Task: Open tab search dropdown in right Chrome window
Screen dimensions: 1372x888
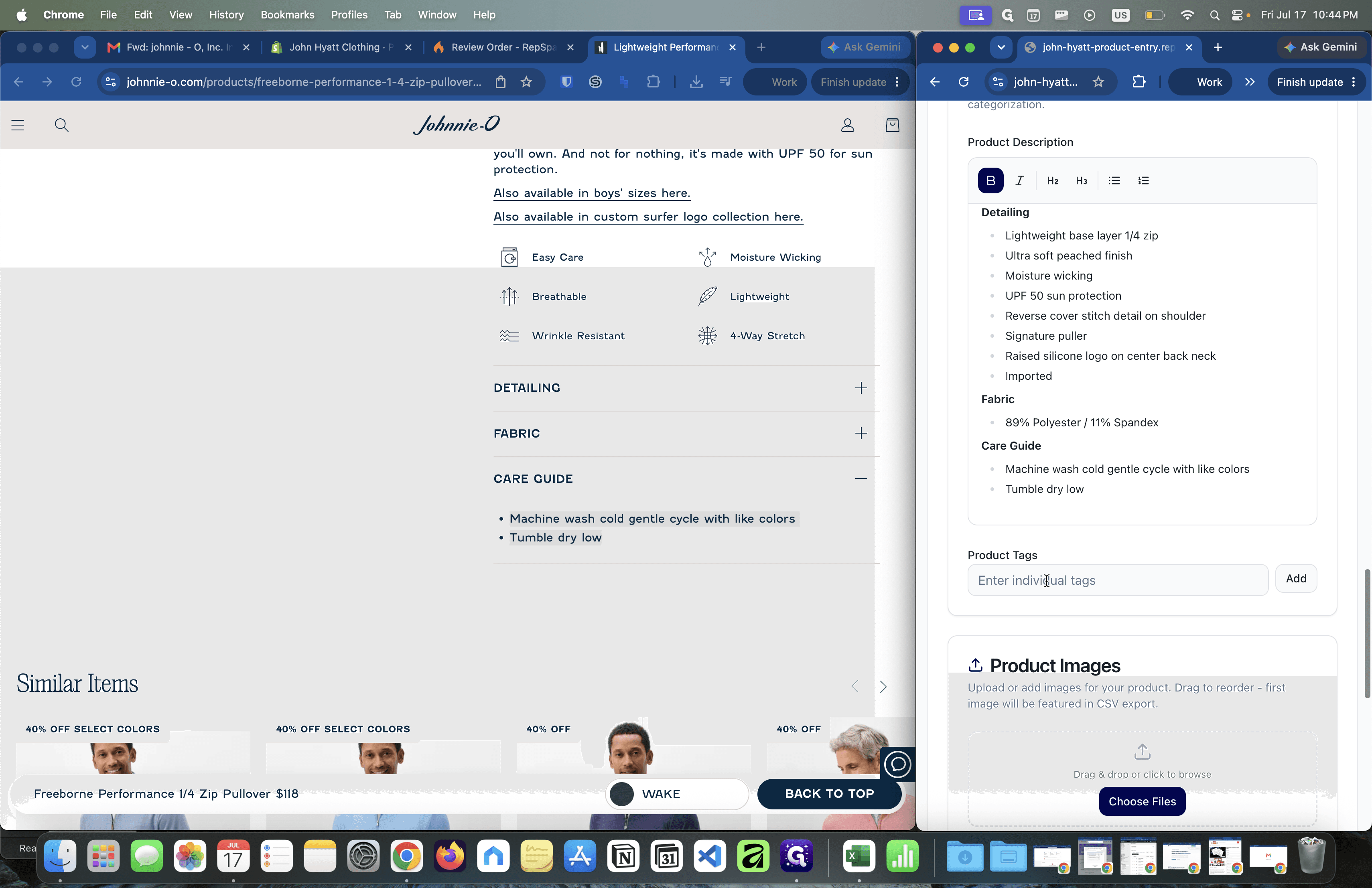Action: pyautogui.click(x=1001, y=47)
